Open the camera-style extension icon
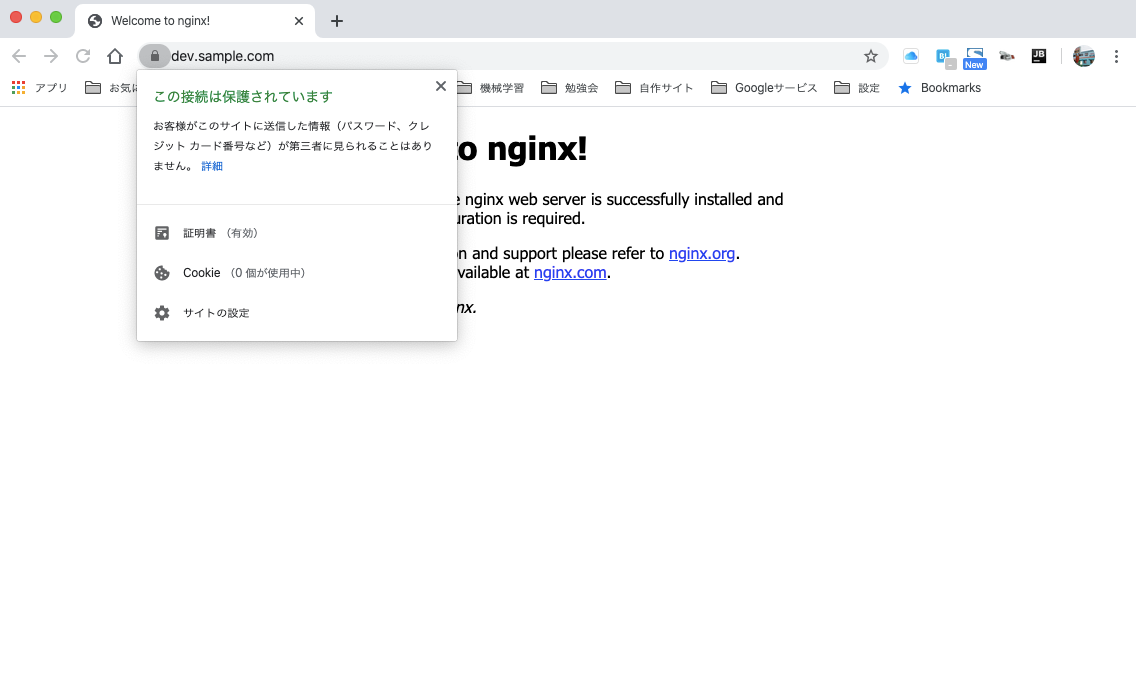The height and width of the screenshot is (683, 1136). [x=1007, y=56]
